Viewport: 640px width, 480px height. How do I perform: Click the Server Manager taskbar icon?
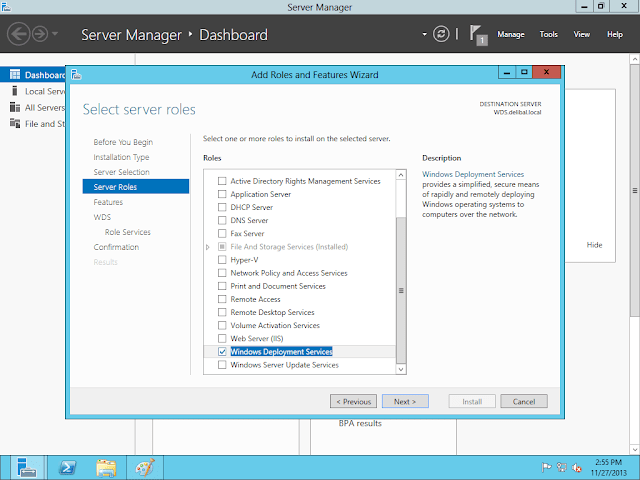27,466
